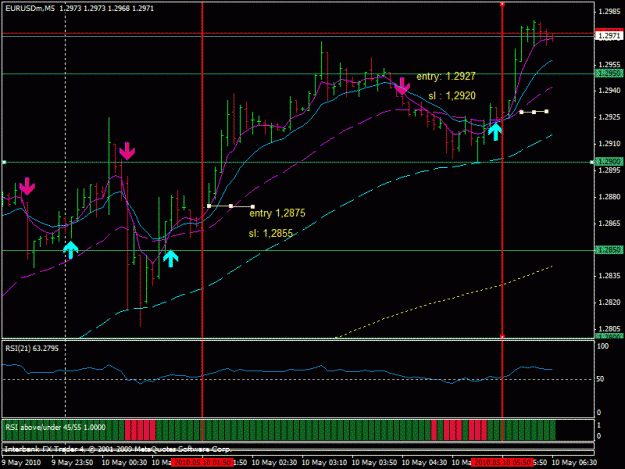Image resolution: width=625 pixels, height=469 pixels.
Task: Select the left handle of the 1,2875 entry line
Action: click(x=209, y=206)
